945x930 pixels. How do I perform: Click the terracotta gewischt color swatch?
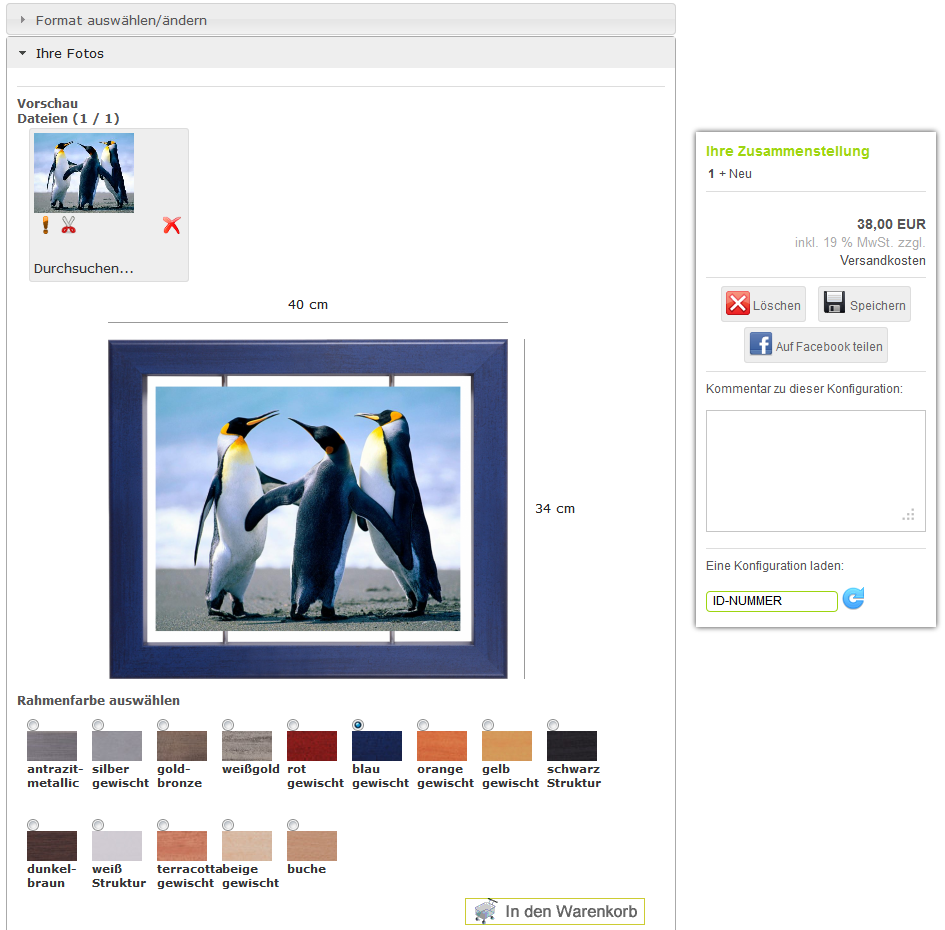coord(182,846)
